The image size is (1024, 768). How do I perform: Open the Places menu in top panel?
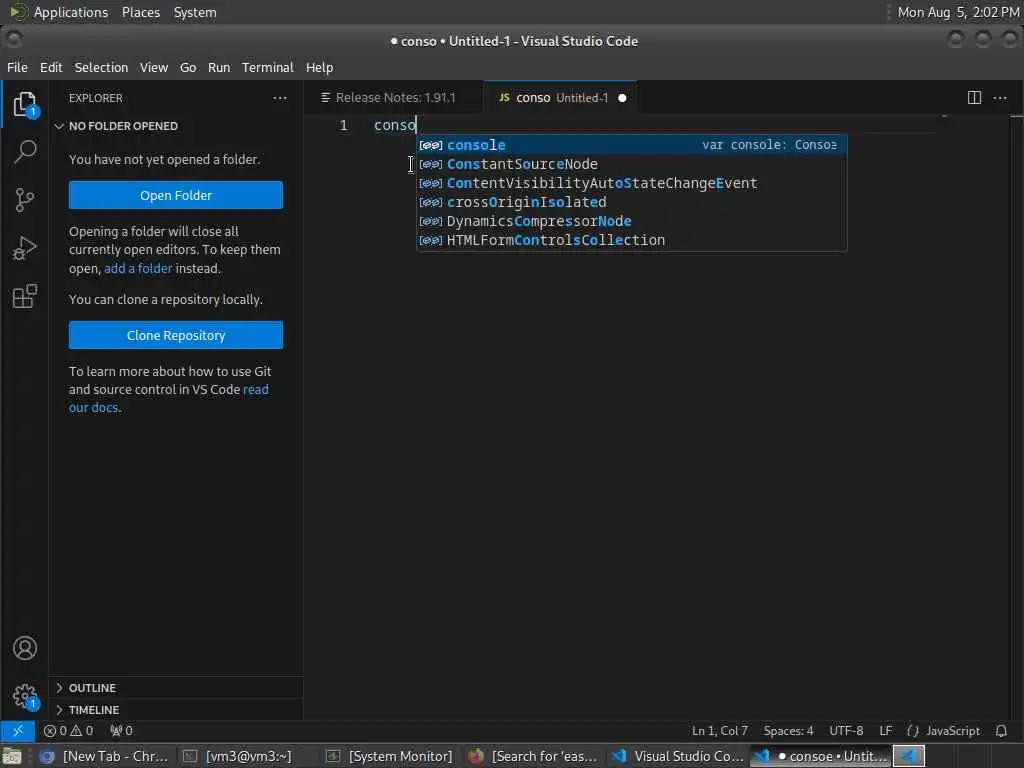(140, 12)
